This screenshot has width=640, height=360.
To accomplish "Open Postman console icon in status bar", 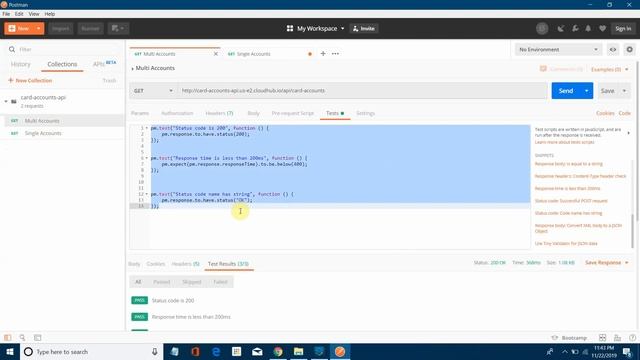I will point(38,338).
